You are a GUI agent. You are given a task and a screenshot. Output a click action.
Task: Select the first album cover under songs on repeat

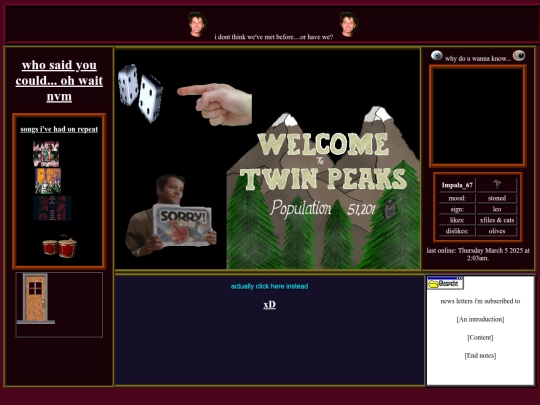click(46, 154)
